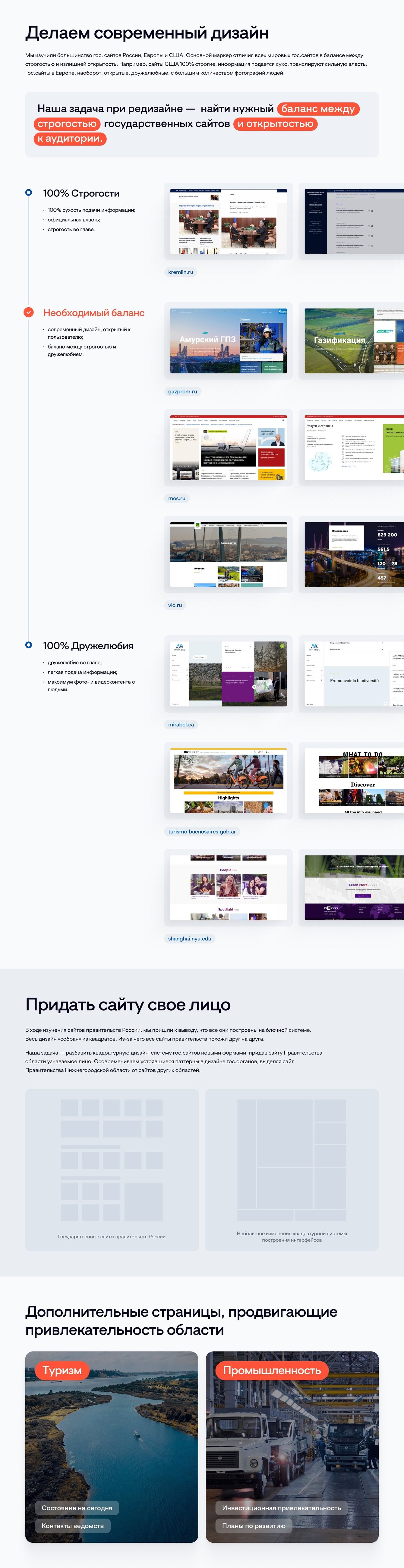Click bullet "максимум фото- и видеоконтента с людьми."
The image size is (404, 1568).
tap(91, 685)
